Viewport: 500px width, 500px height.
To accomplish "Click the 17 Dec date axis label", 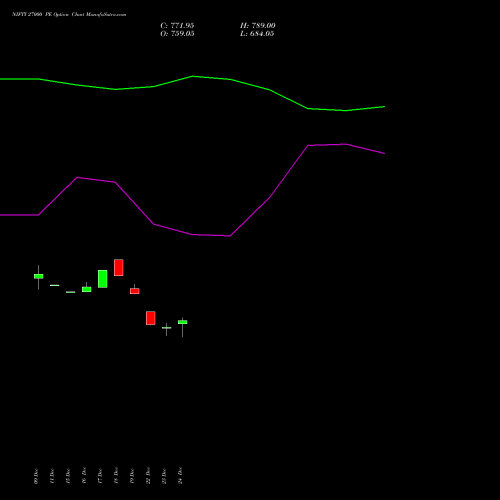I will [x=100, y=476].
